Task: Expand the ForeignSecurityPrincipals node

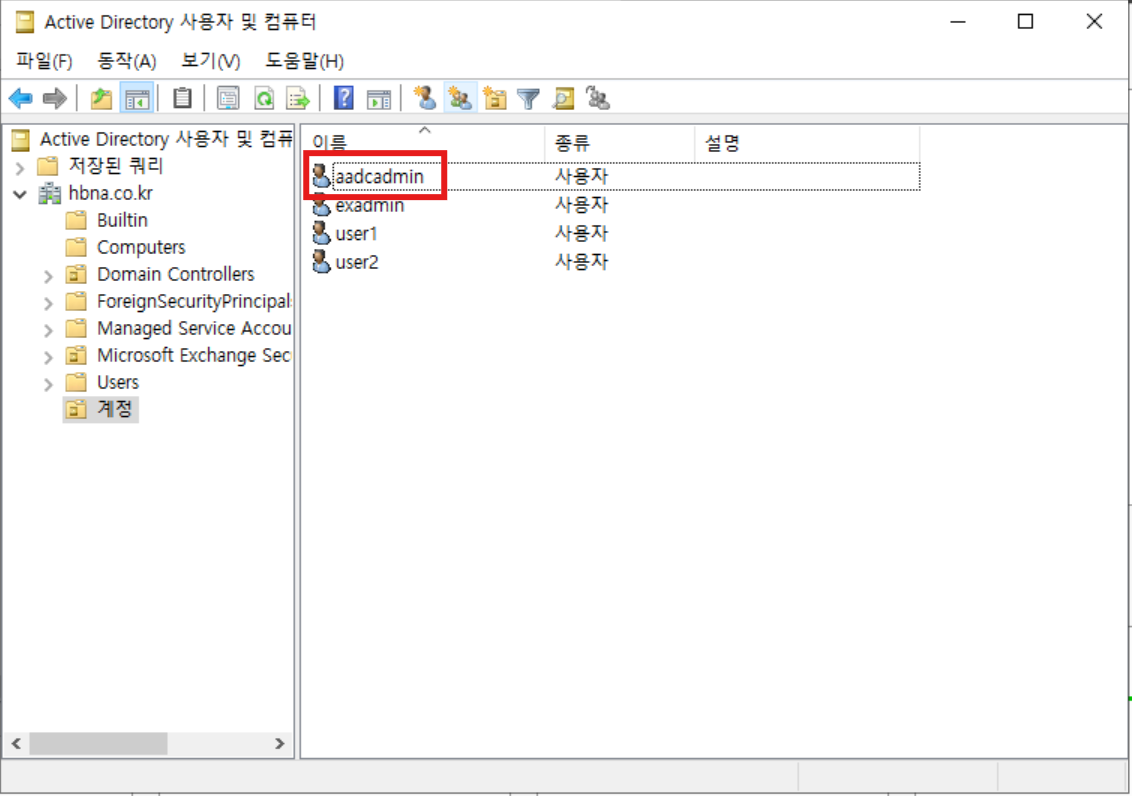Action: [x=48, y=304]
